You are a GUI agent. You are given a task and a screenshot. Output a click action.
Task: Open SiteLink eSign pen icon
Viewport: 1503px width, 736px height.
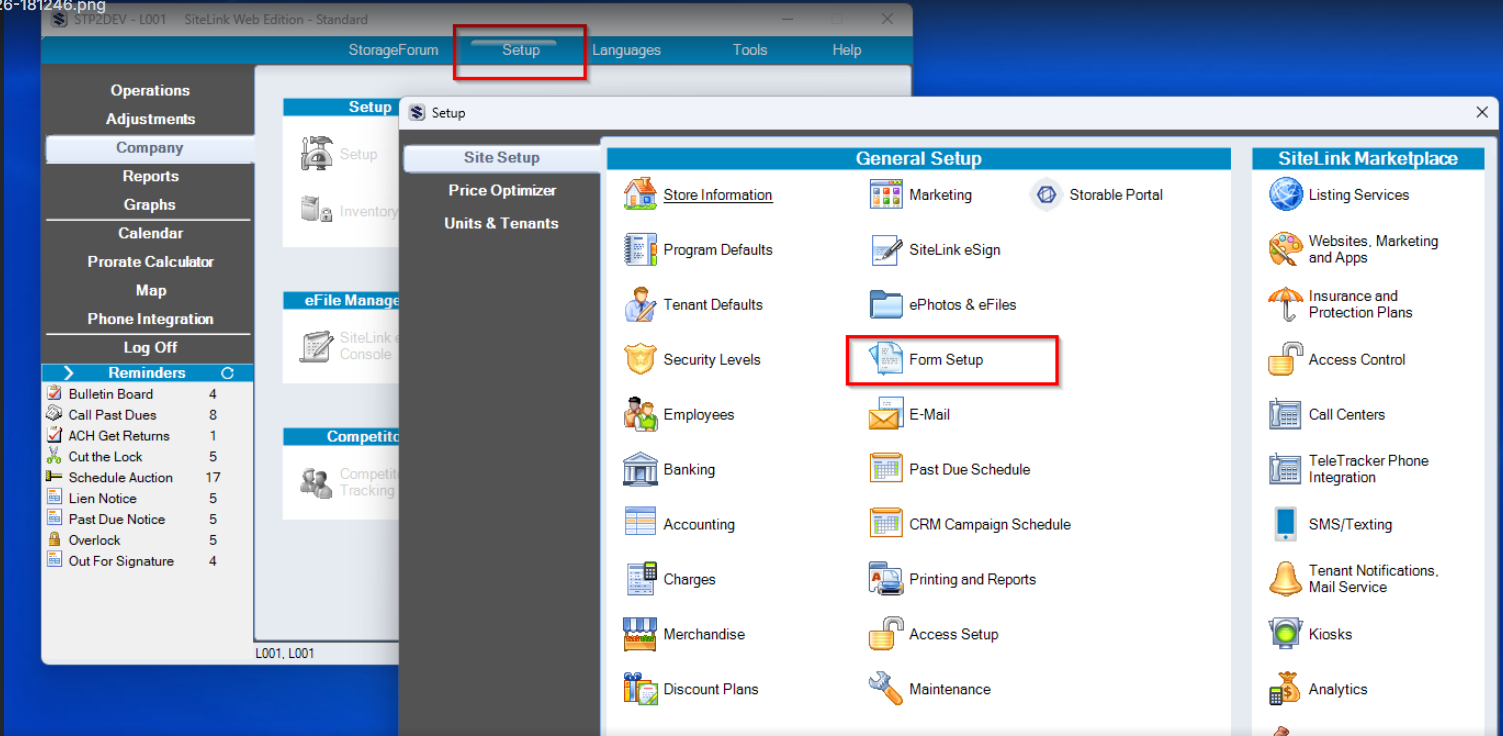(886, 249)
